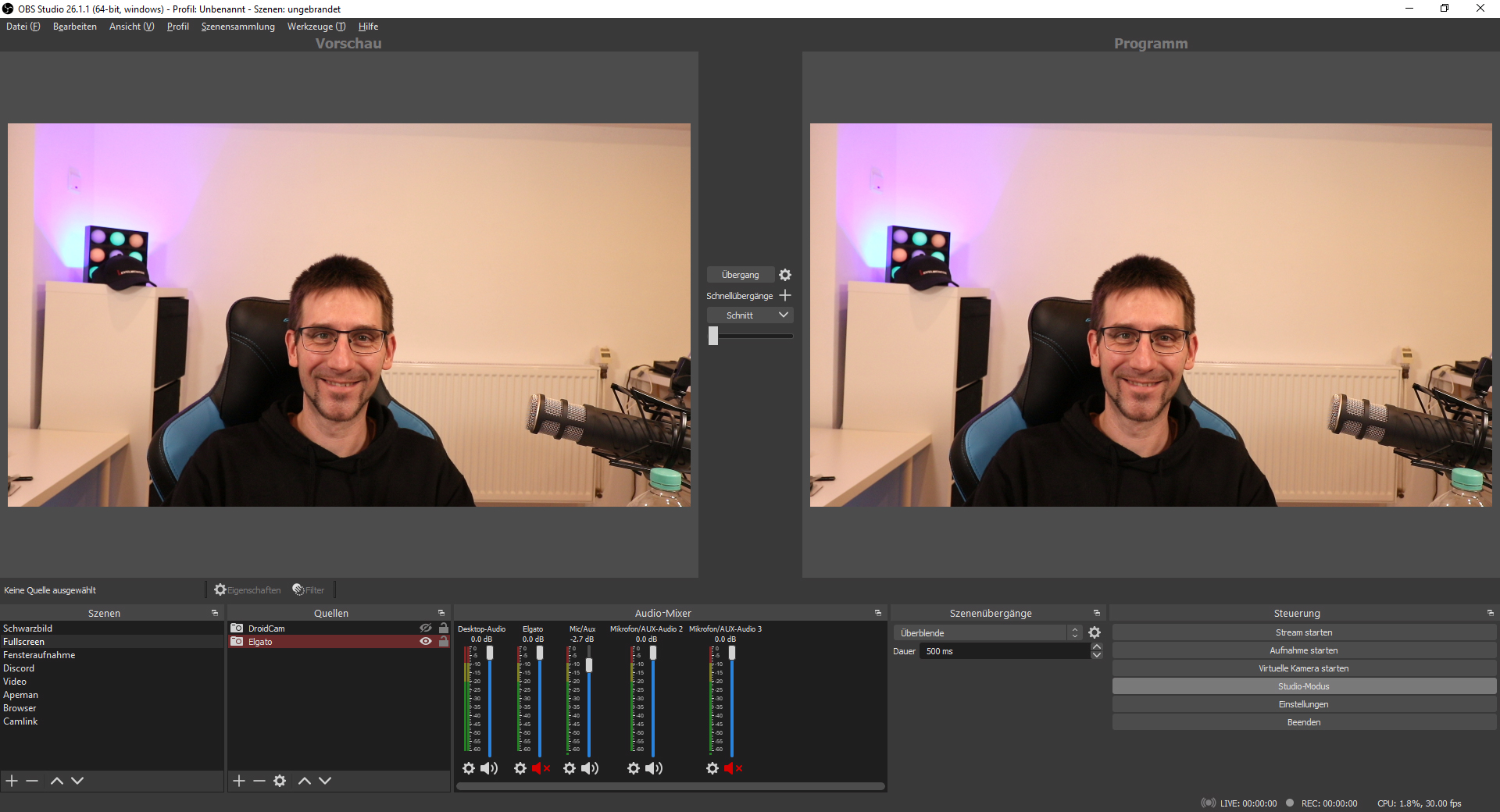This screenshot has width=1500, height=812.
Task: Add a new scene with plus icon
Action: [12, 781]
